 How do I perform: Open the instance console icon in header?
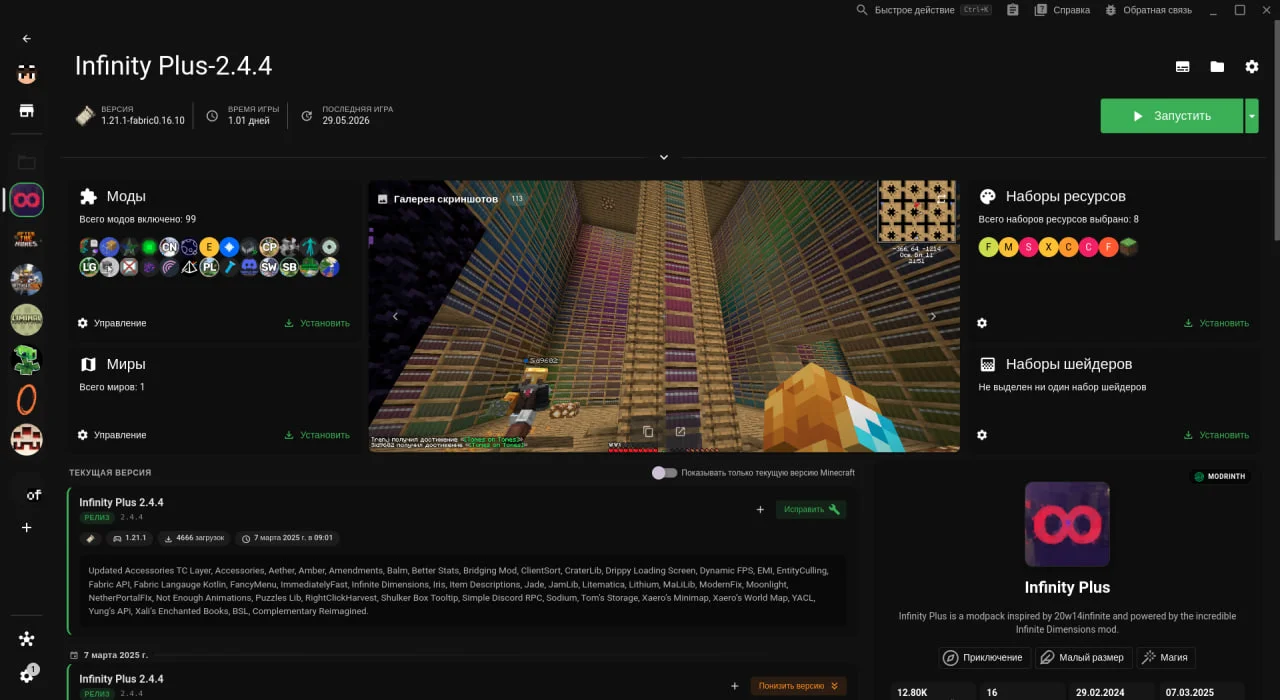(1183, 67)
